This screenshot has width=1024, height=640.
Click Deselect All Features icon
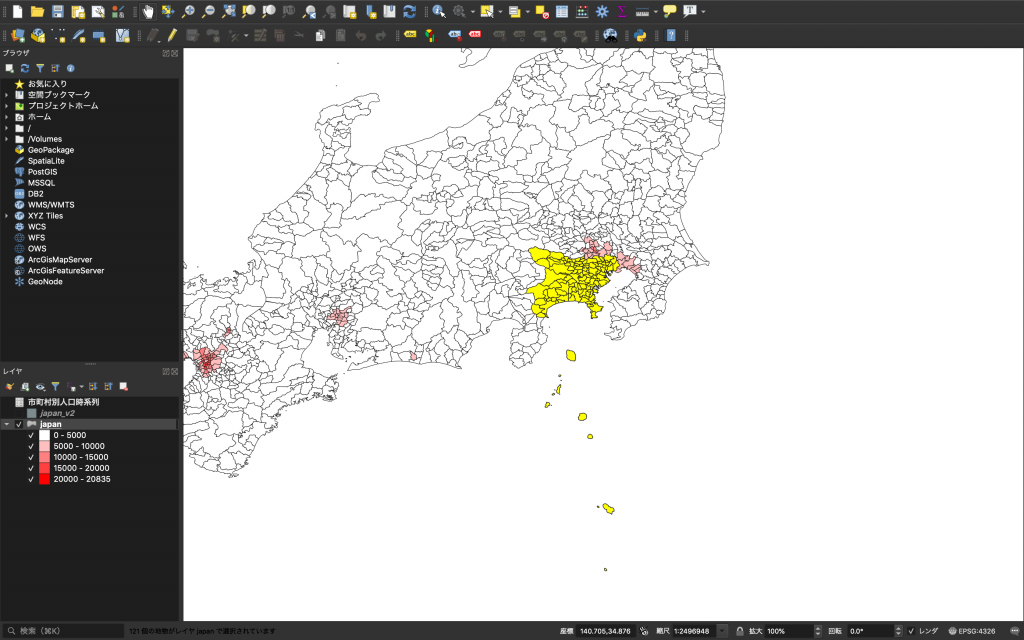pyautogui.click(x=541, y=11)
